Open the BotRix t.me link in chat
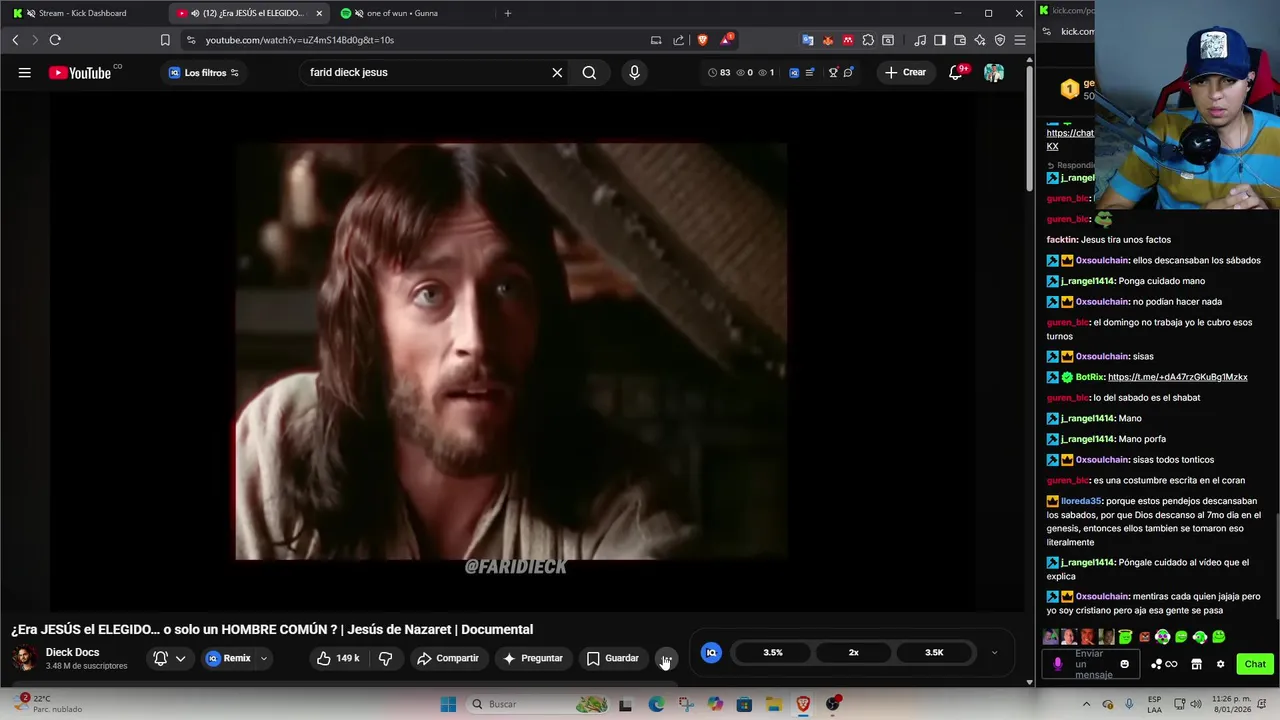1280x720 pixels. (x=1178, y=377)
